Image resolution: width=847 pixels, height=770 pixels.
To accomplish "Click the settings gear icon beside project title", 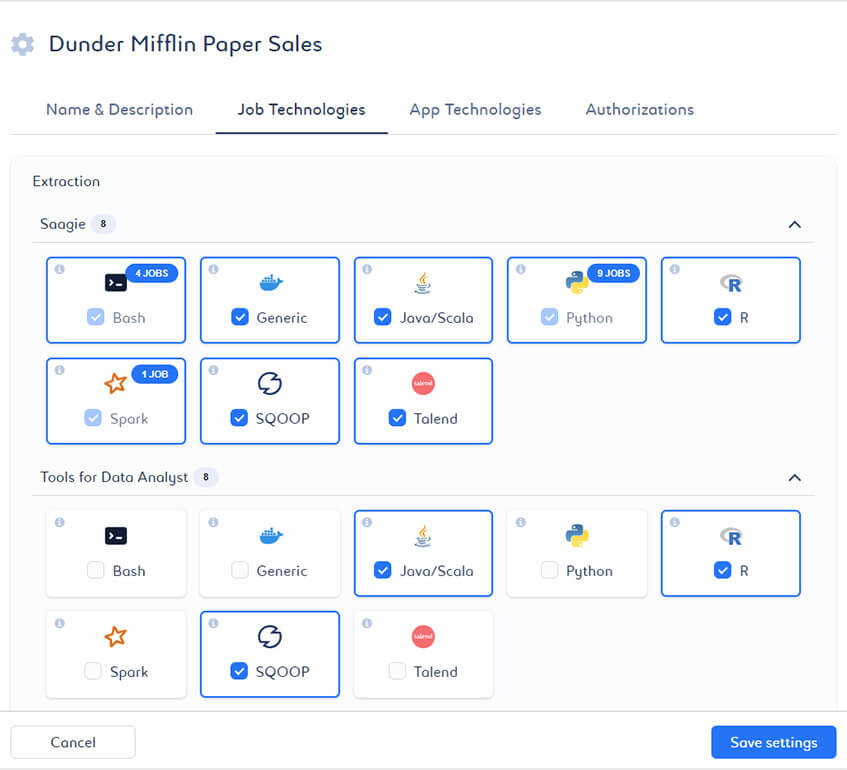I will tap(22, 45).
